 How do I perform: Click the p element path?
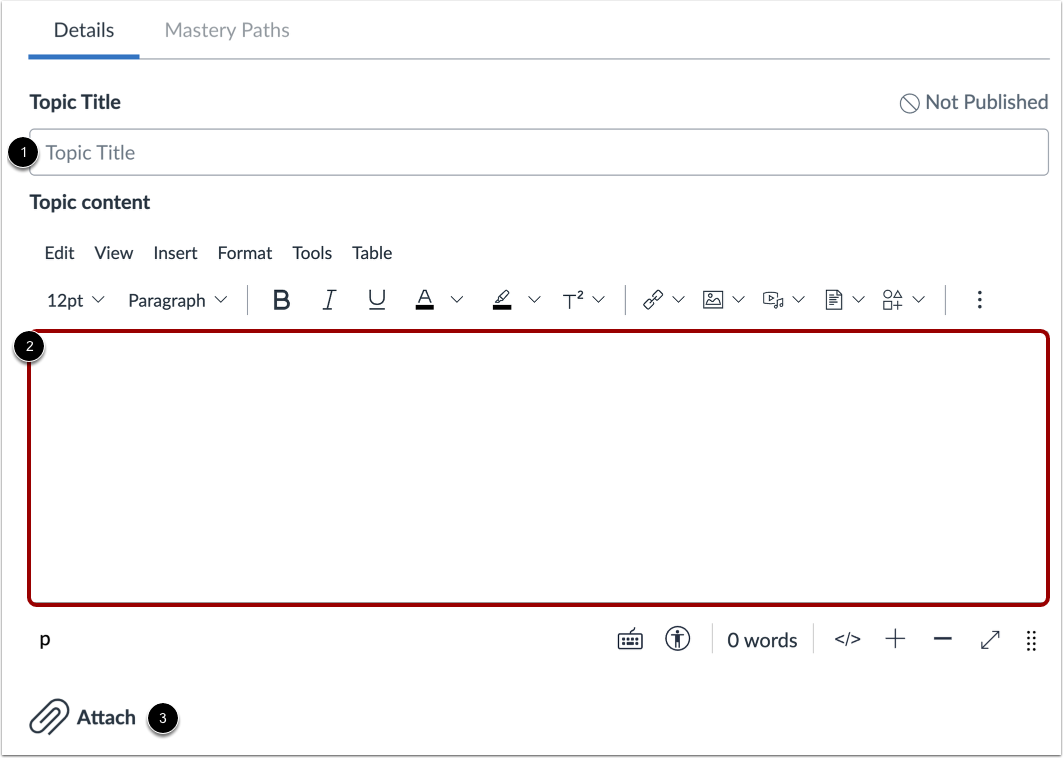pyautogui.click(x=45, y=639)
